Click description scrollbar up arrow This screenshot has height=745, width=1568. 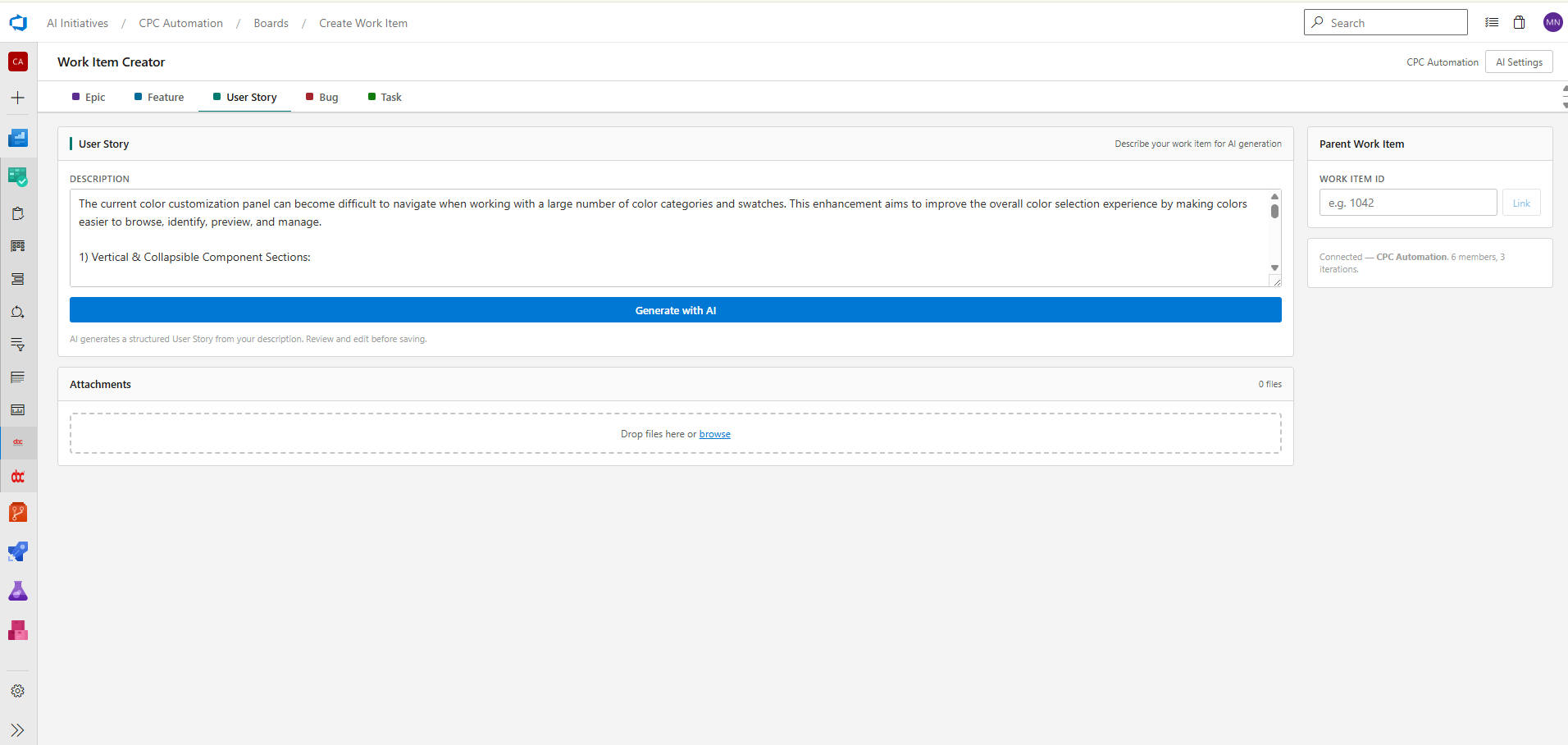click(x=1274, y=196)
